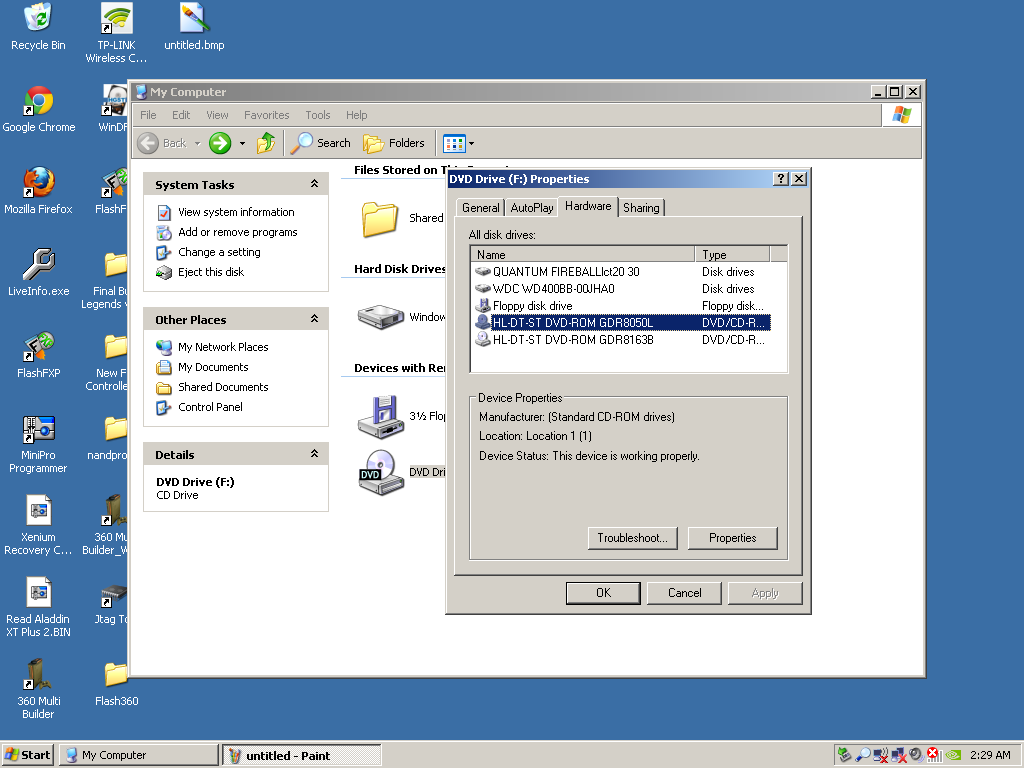Viewport: 1024px width, 768px height.
Task: Select the hard disk drive icon
Action: [381, 317]
